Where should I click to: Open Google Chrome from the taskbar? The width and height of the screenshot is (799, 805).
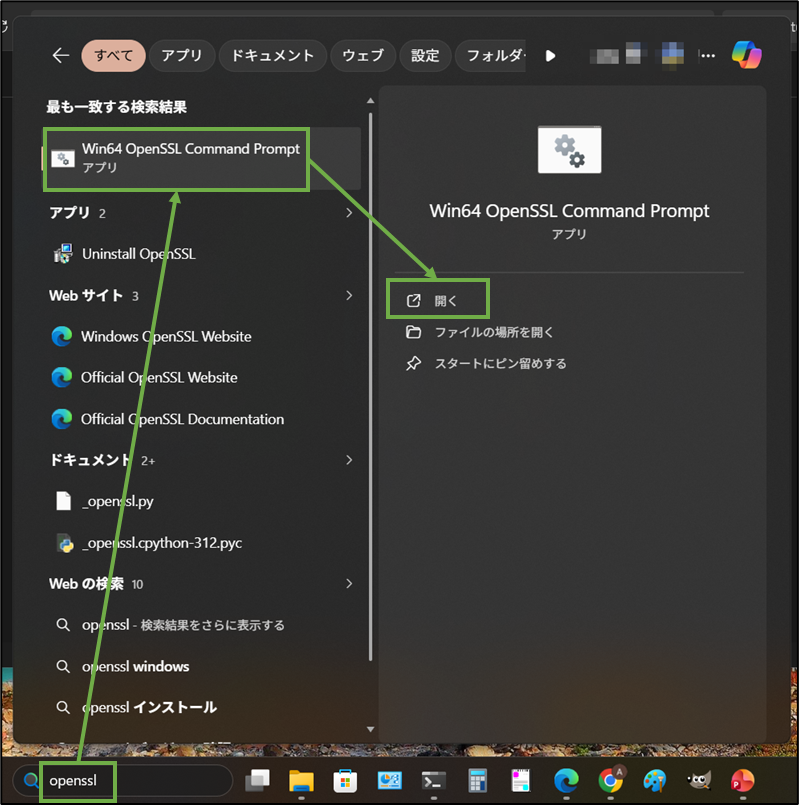[x=611, y=781]
